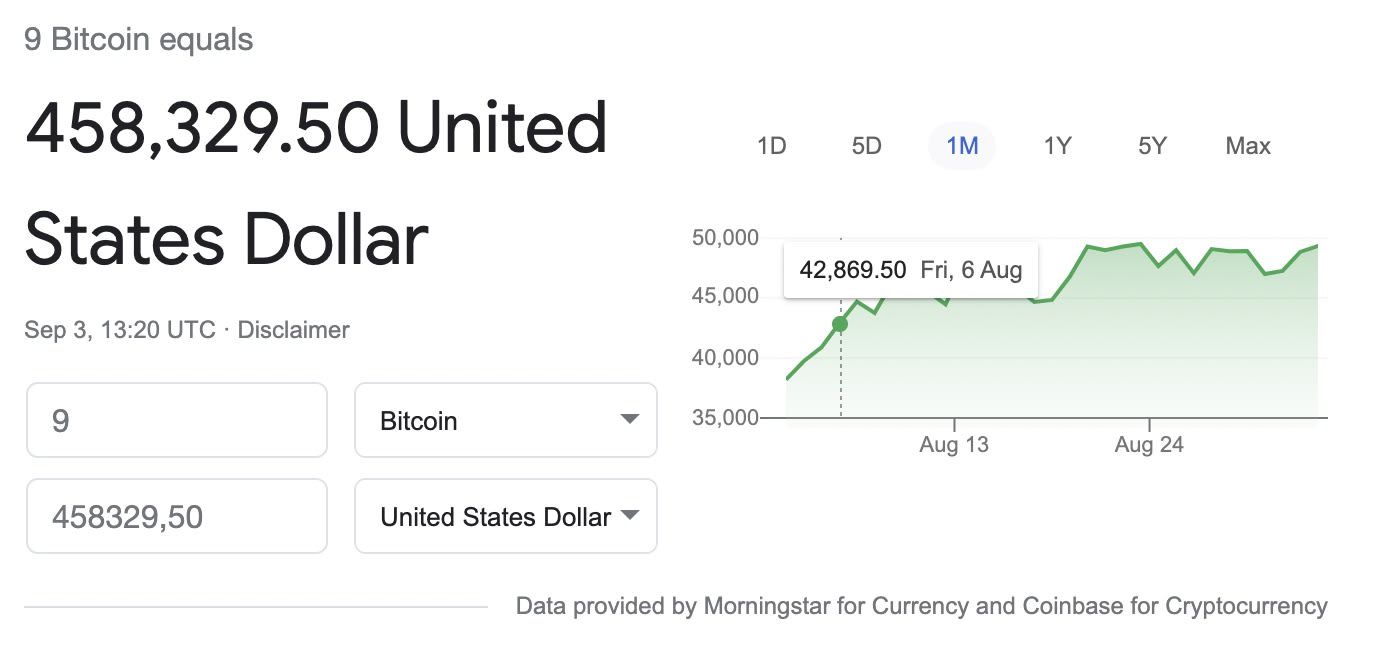Click the green data point on chart
The image size is (1386, 658).
tap(840, 324)
